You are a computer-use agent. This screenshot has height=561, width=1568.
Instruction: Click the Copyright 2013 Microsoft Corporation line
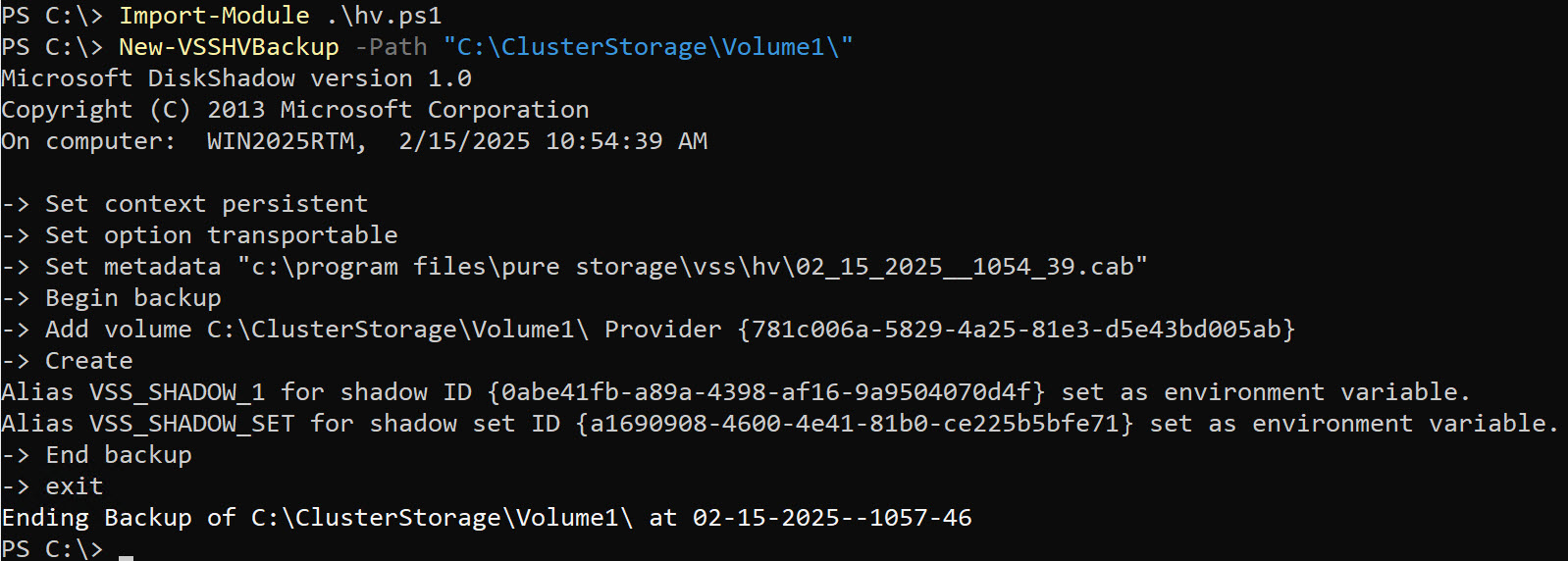click(295, 110)
